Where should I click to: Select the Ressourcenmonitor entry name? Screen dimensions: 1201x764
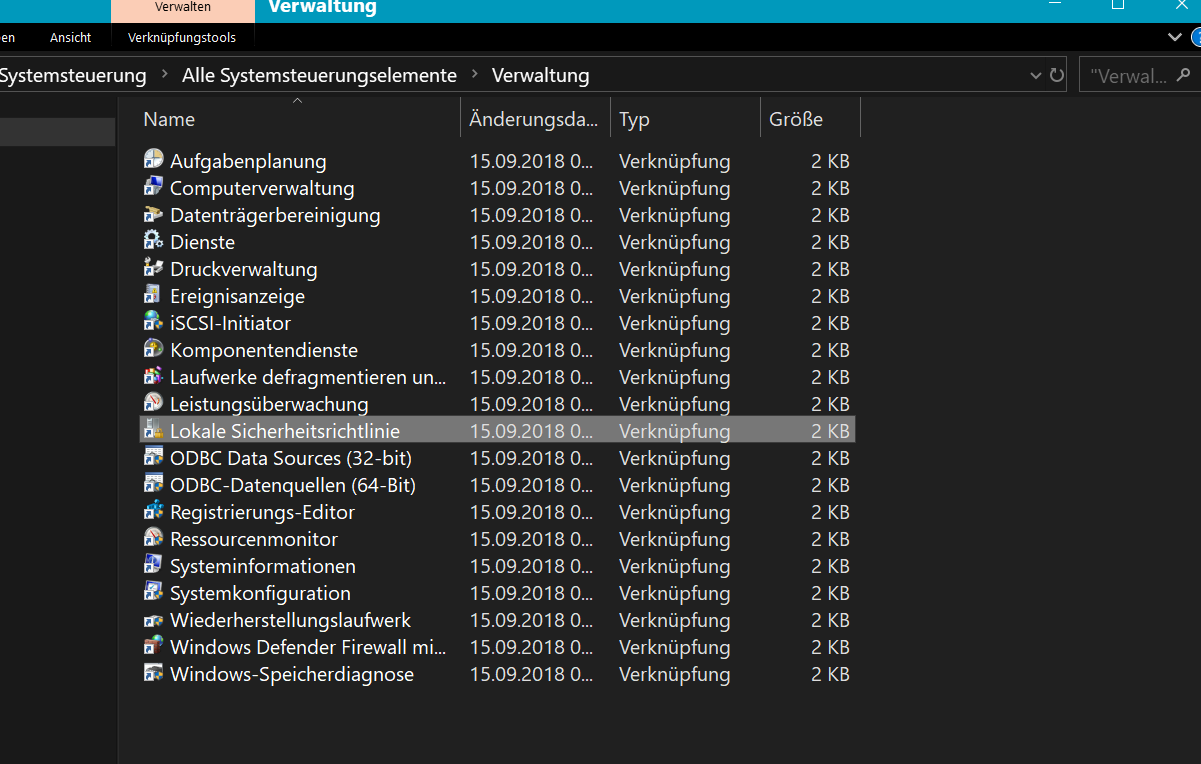coord(254,539)
